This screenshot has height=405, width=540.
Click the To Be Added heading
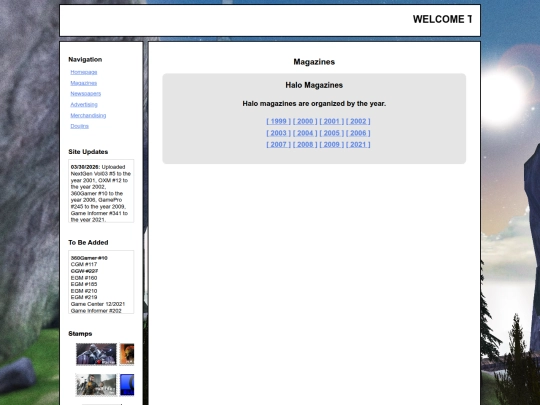pyautogui.click(x=88, y=243)
